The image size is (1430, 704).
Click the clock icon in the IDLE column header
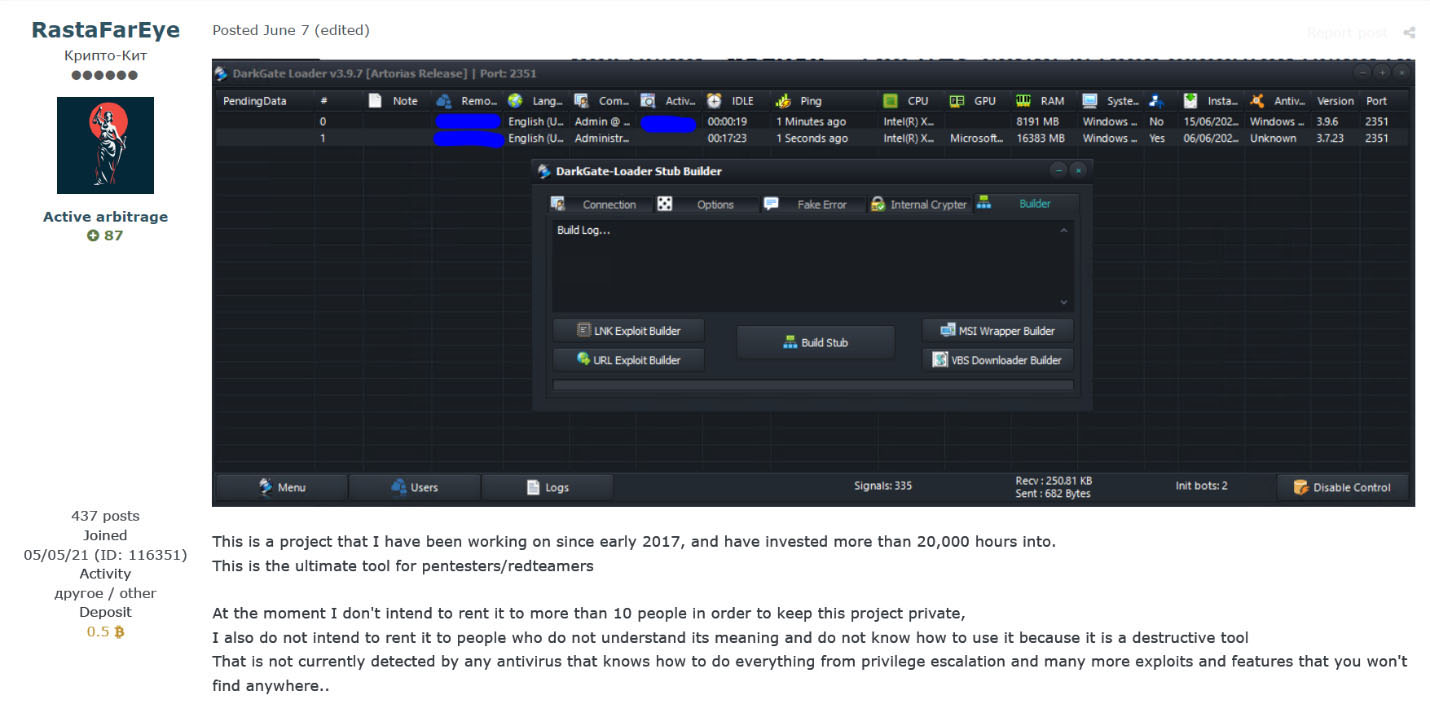pos(714,101)
